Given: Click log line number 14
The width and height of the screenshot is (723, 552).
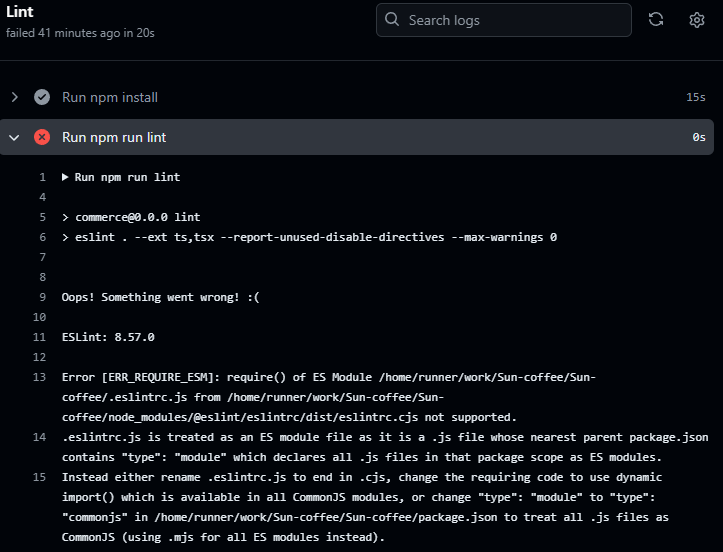Looking at the screenshot, I should tap(40, 437).
